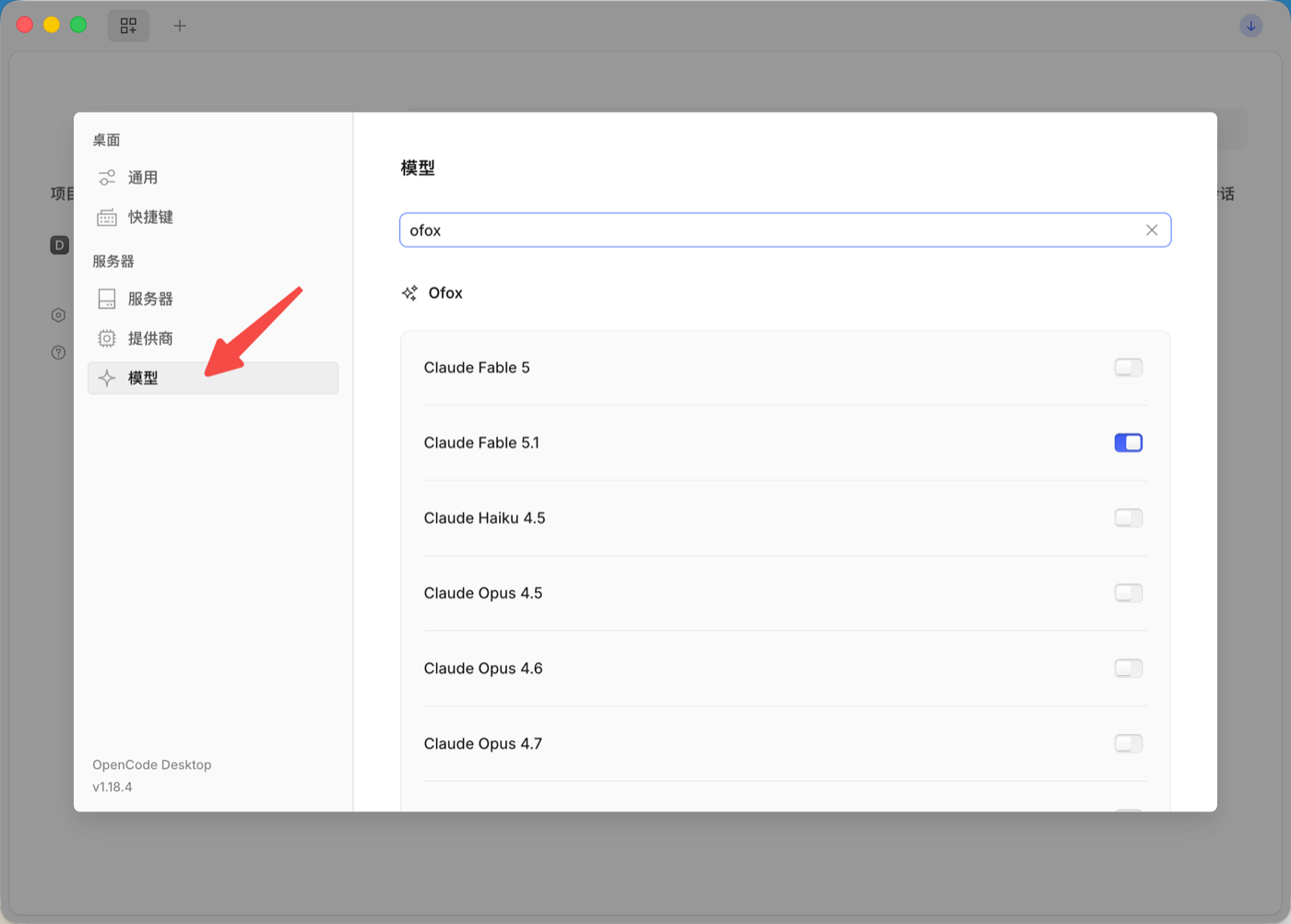This screenshot has width=1291, height=924.
Task: Click the gear settings icon in the background sidebar
Action: coord(59,315)
